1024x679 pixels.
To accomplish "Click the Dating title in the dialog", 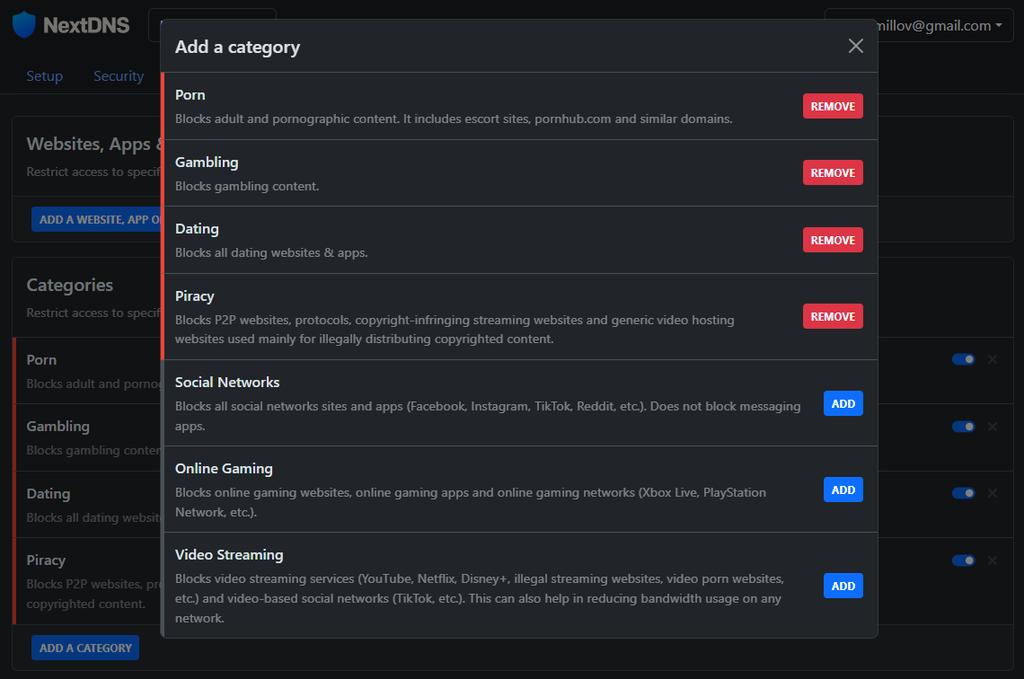I will pos(197,229).
